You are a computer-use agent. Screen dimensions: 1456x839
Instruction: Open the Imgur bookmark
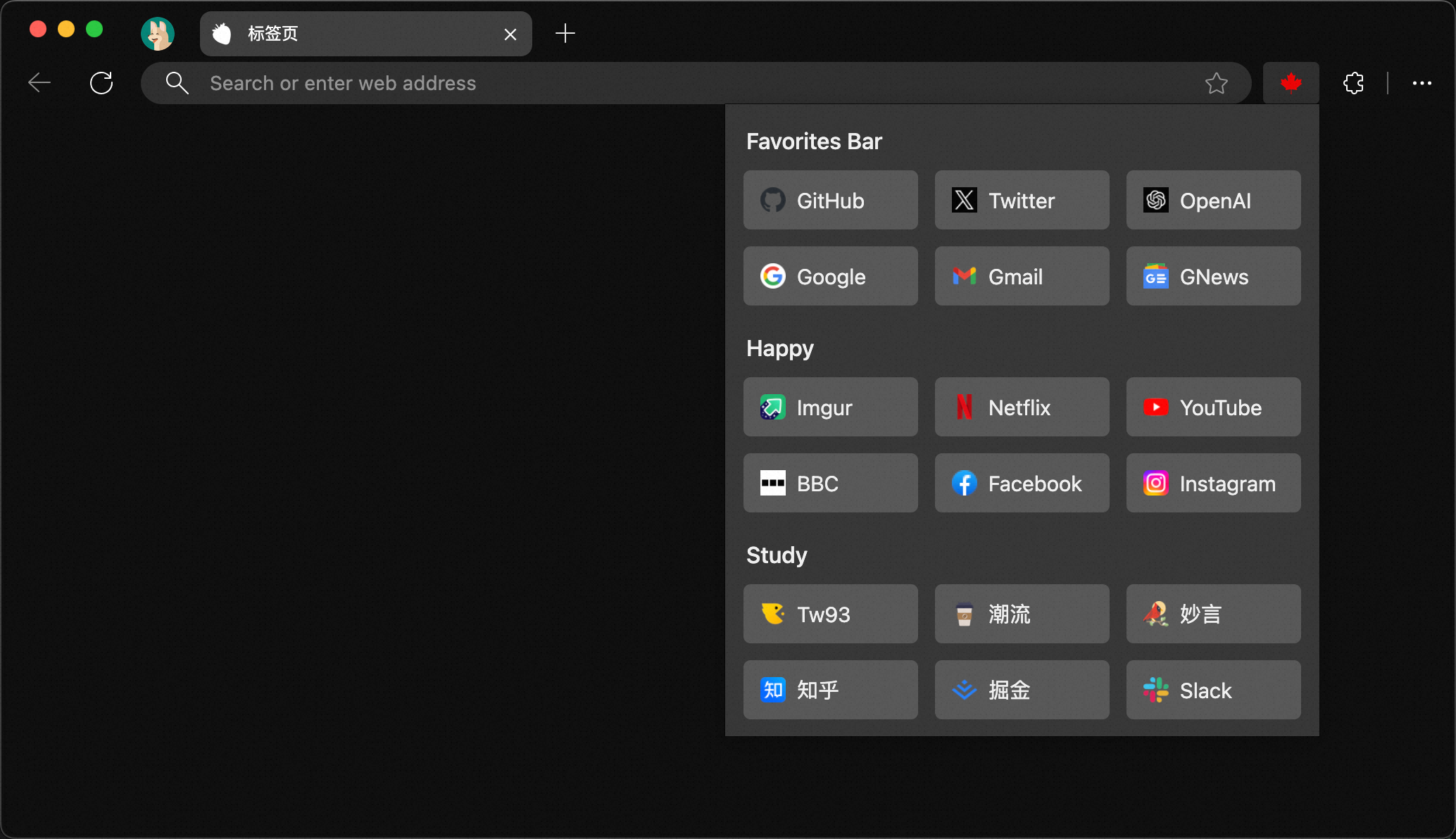coord(830,407)
